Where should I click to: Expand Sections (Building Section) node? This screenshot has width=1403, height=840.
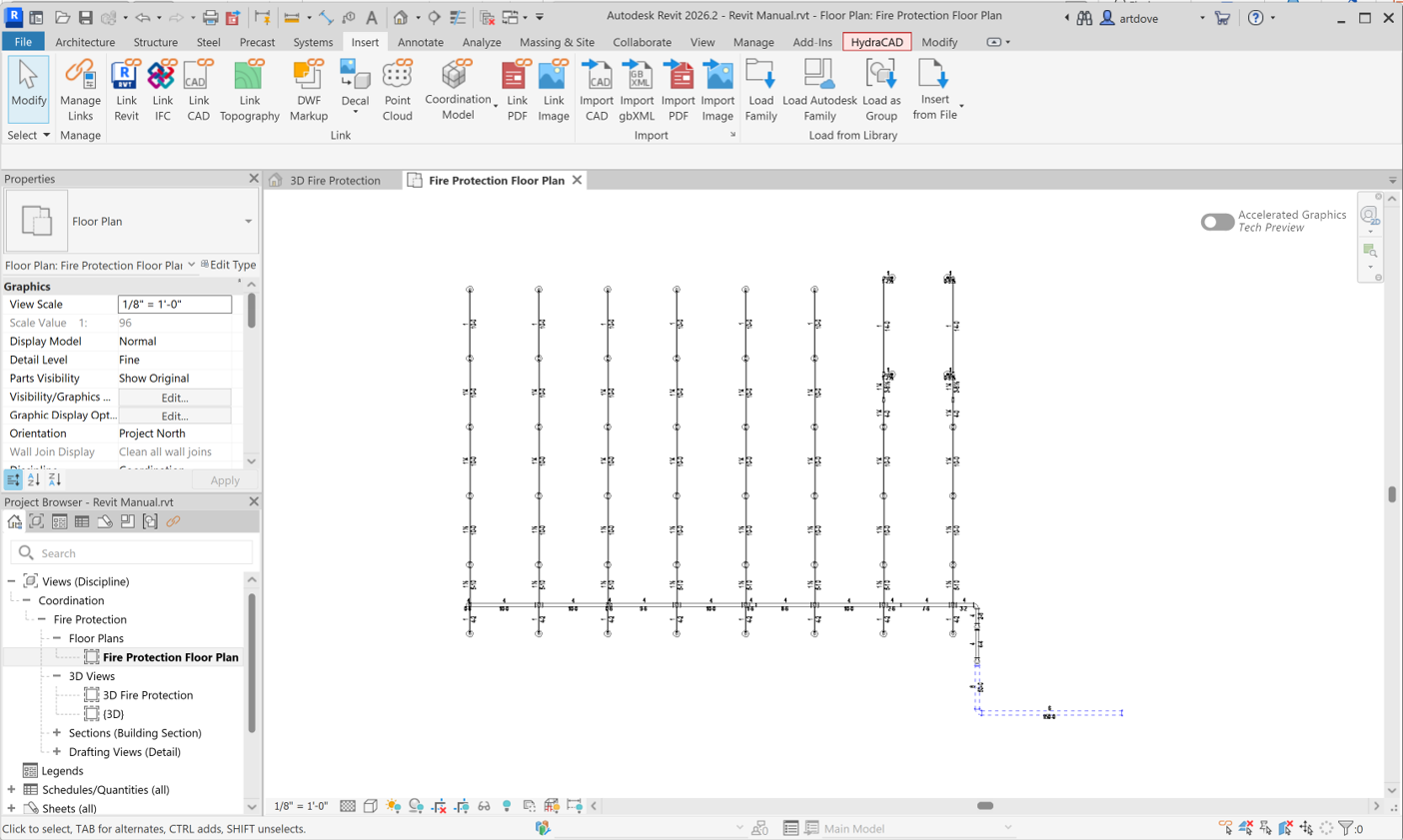[57, 733]
